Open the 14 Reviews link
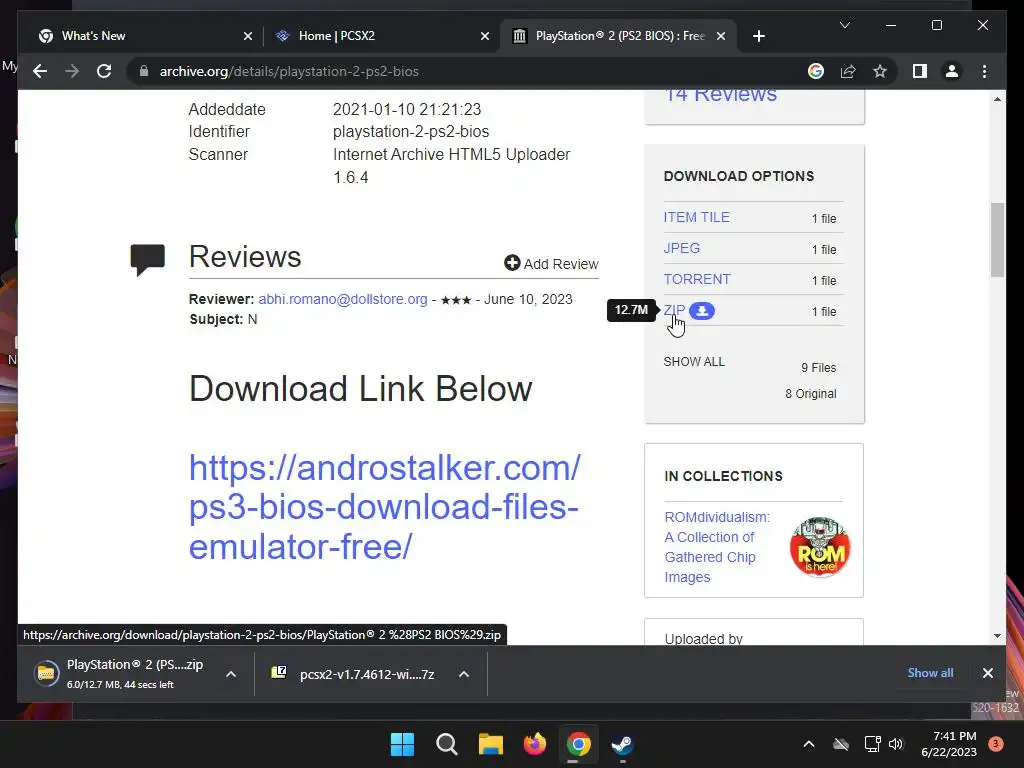The height and width of the screenshot is (768, 1024). point(720,95)
